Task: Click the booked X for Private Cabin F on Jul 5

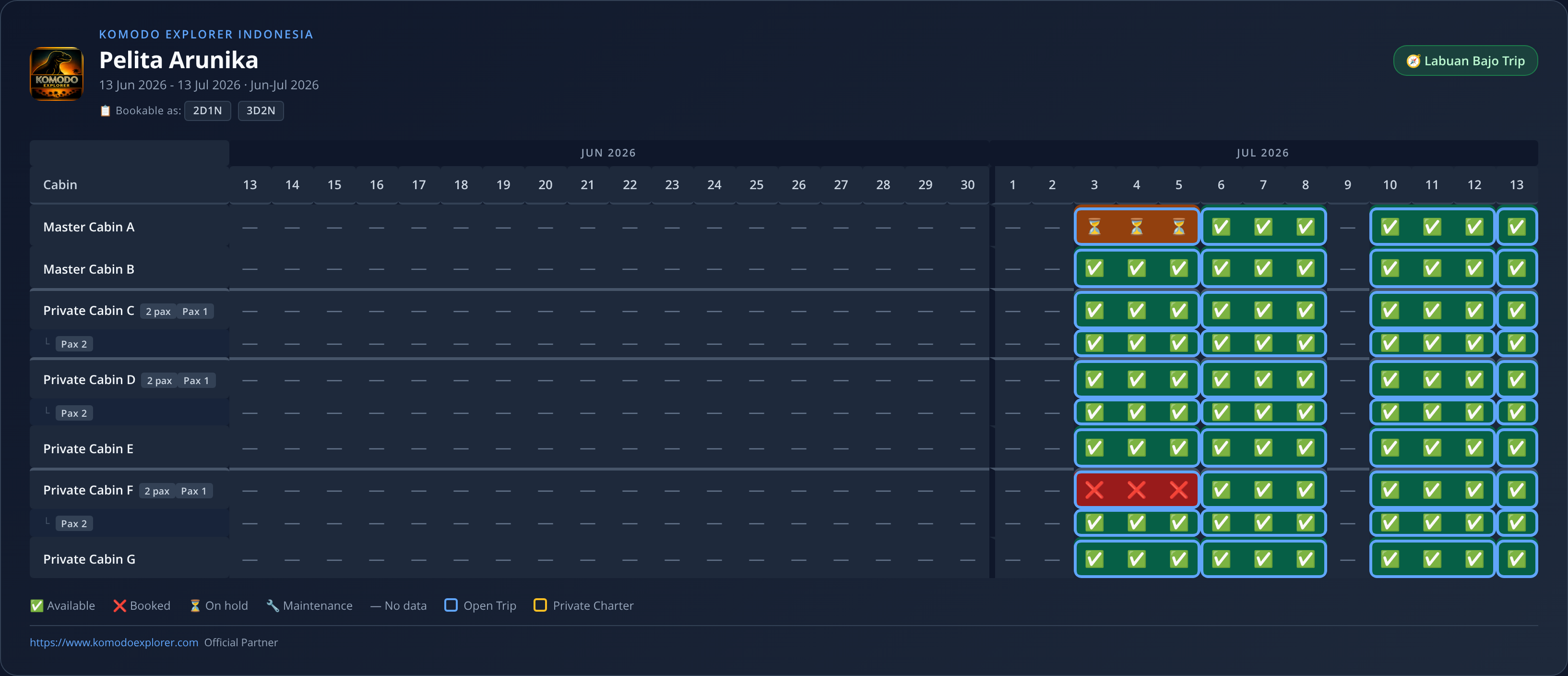Action: [x=1178, y=490]
